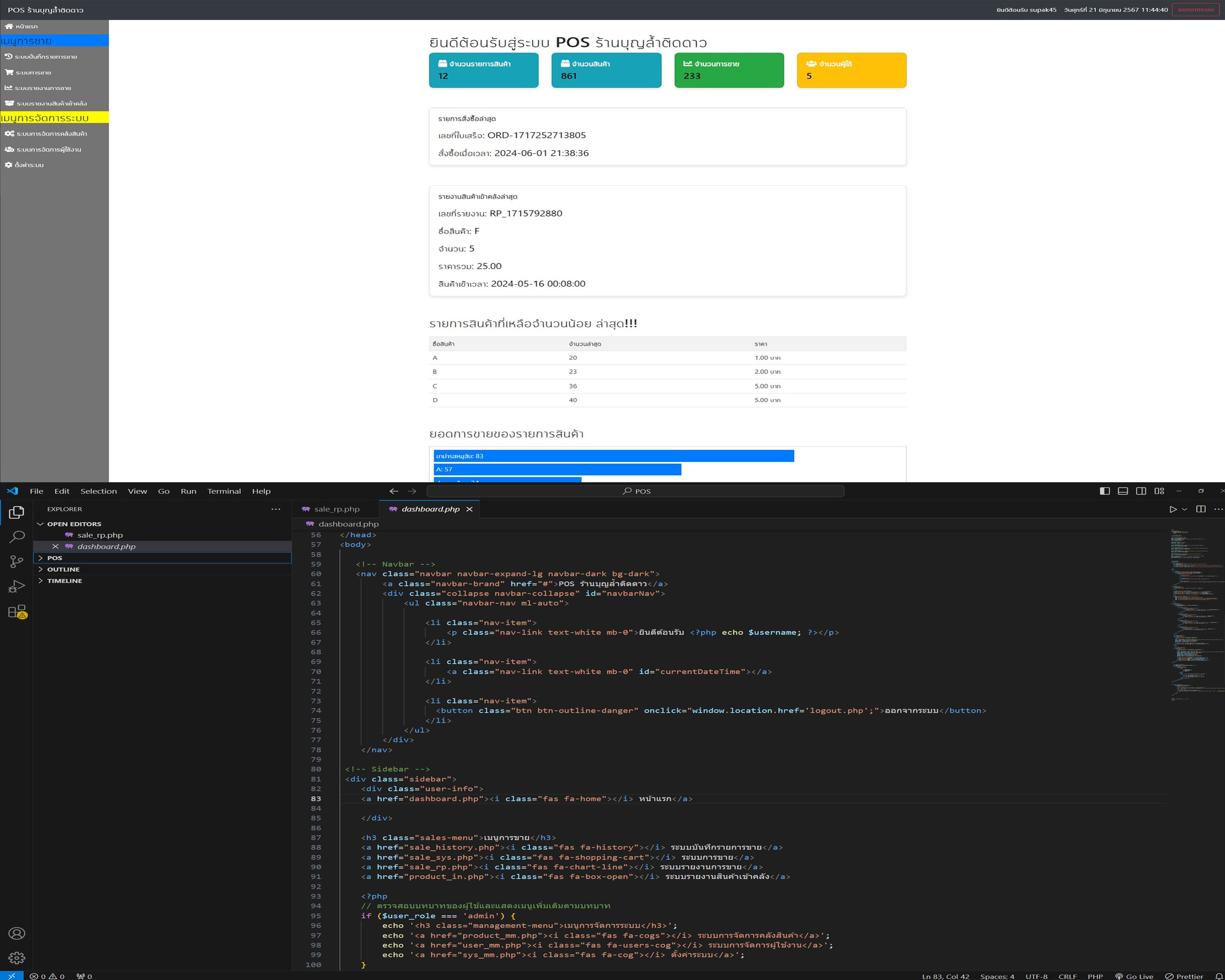Click the Accounts icon in activity bar

point(17,933)
